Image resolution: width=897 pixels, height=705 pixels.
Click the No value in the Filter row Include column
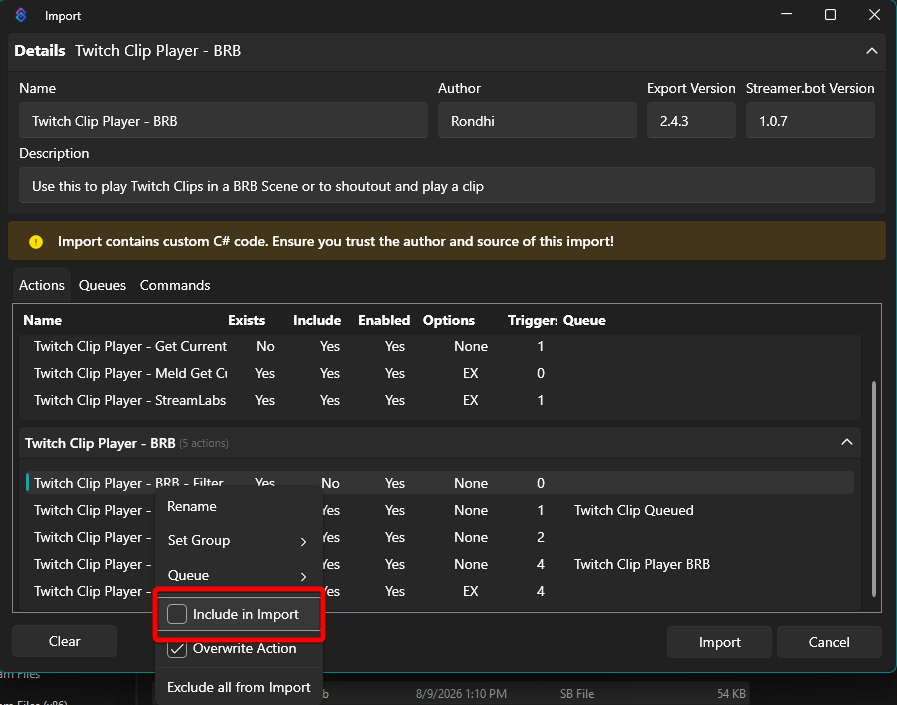(330, 483)
